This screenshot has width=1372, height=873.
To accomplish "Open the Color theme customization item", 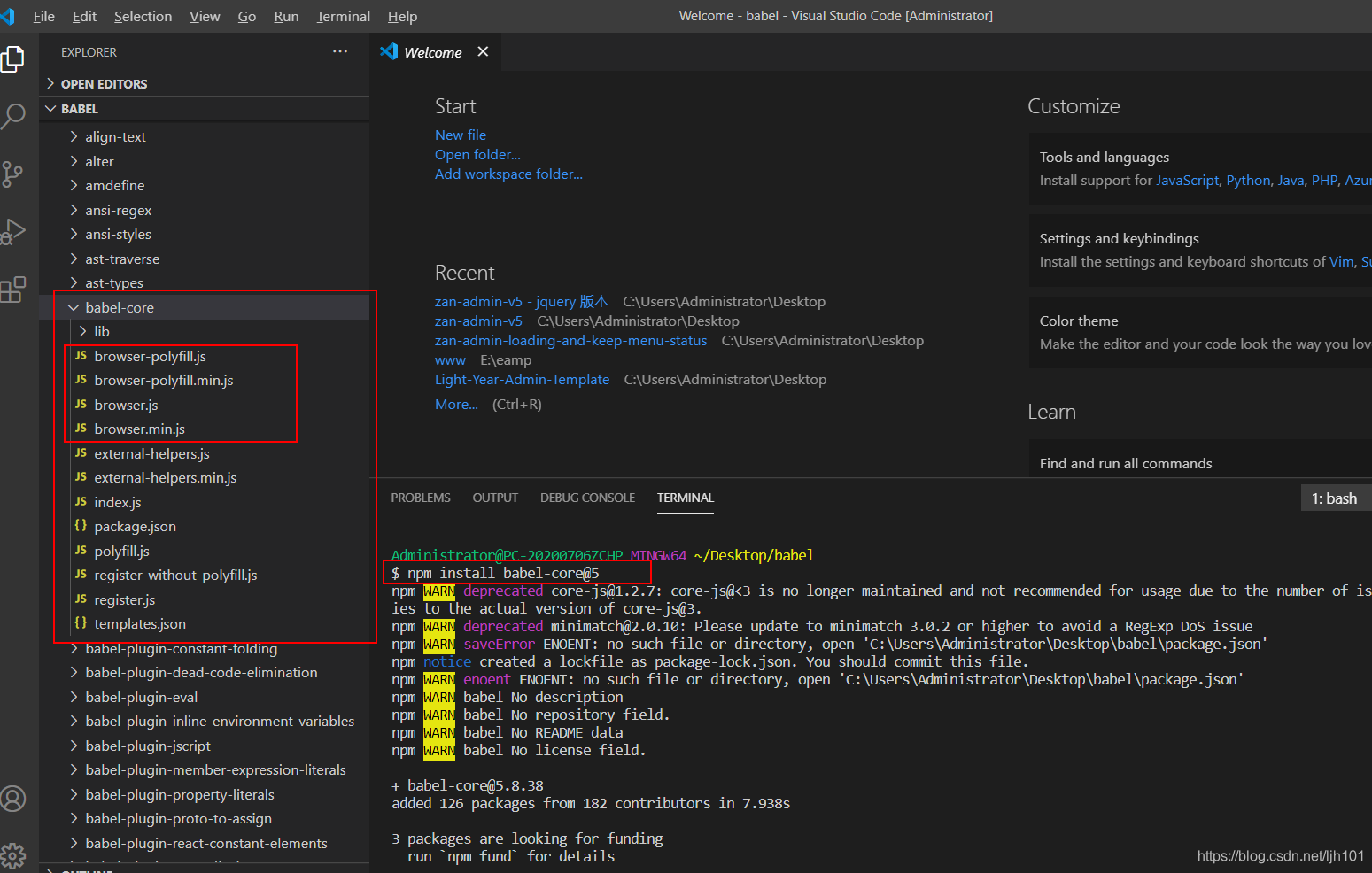I will pyautogui.click(x=1200, y=332).
